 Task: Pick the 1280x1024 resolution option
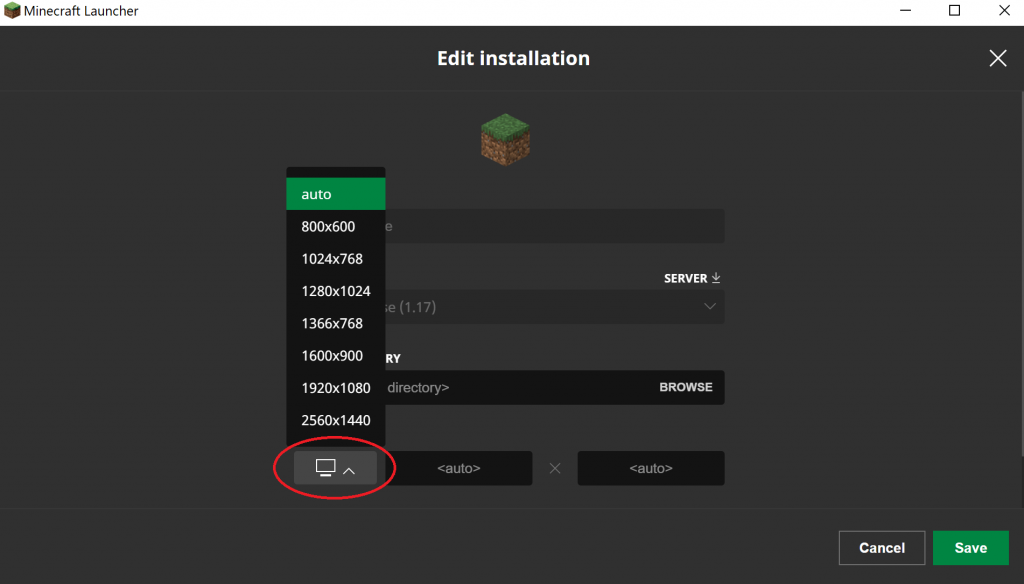[335, 291]
